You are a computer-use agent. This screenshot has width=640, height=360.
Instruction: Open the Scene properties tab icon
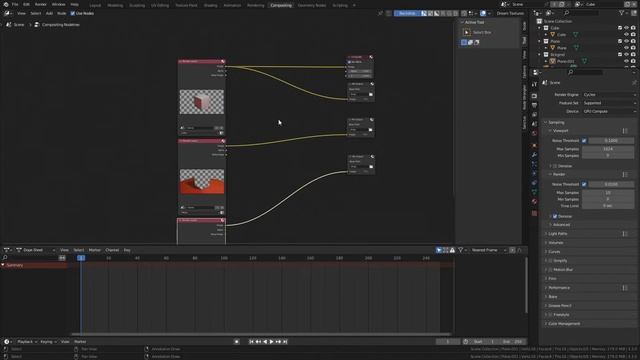coord(534,124)
